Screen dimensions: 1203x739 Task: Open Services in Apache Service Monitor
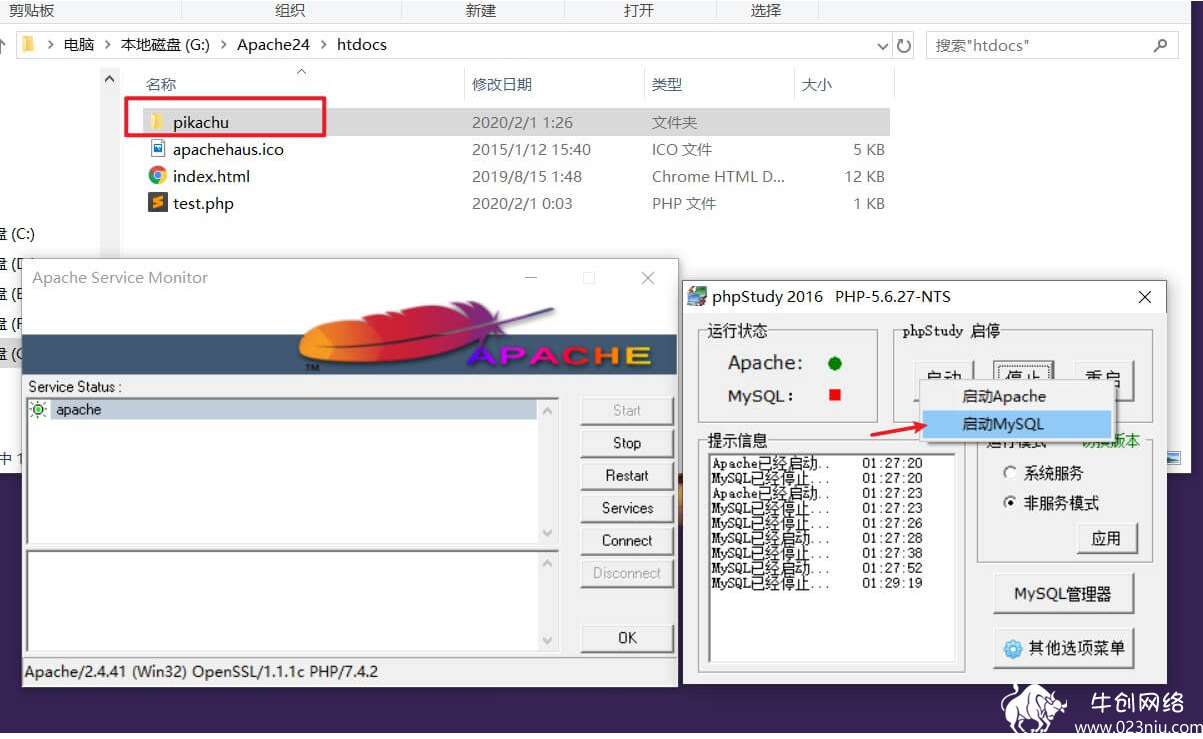click(x=627, y=508)
